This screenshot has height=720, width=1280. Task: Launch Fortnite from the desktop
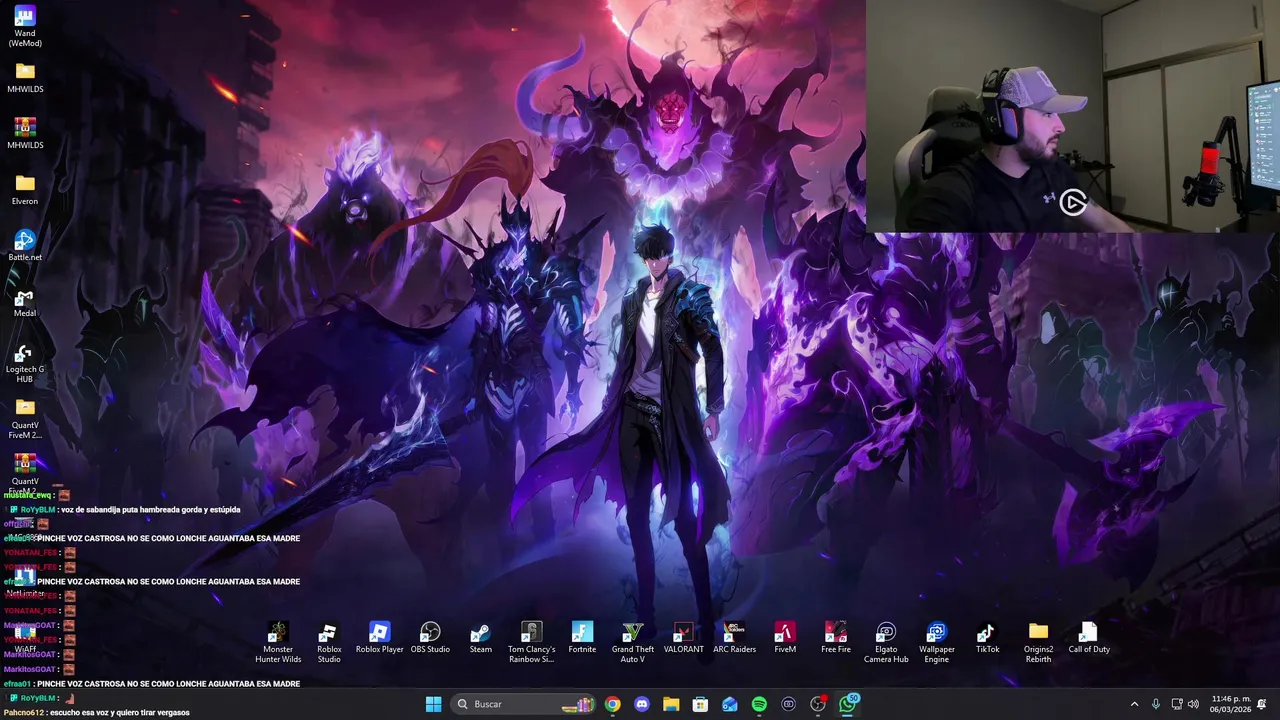pos(582,637)
